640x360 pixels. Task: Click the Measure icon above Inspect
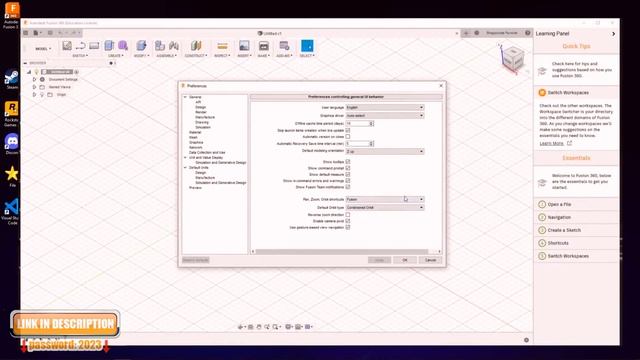coord(222,46)
